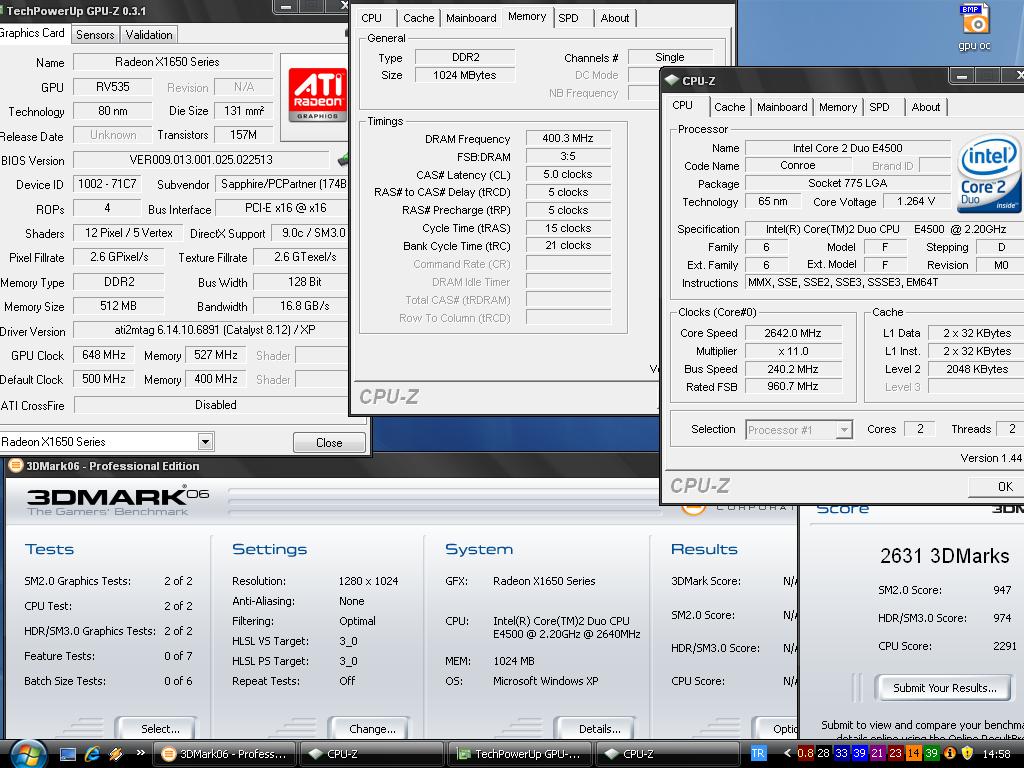The height and width of the screenshot is (768, 1024).
Task: Open the Windows Start orb
Action: (x=28, y=754)
